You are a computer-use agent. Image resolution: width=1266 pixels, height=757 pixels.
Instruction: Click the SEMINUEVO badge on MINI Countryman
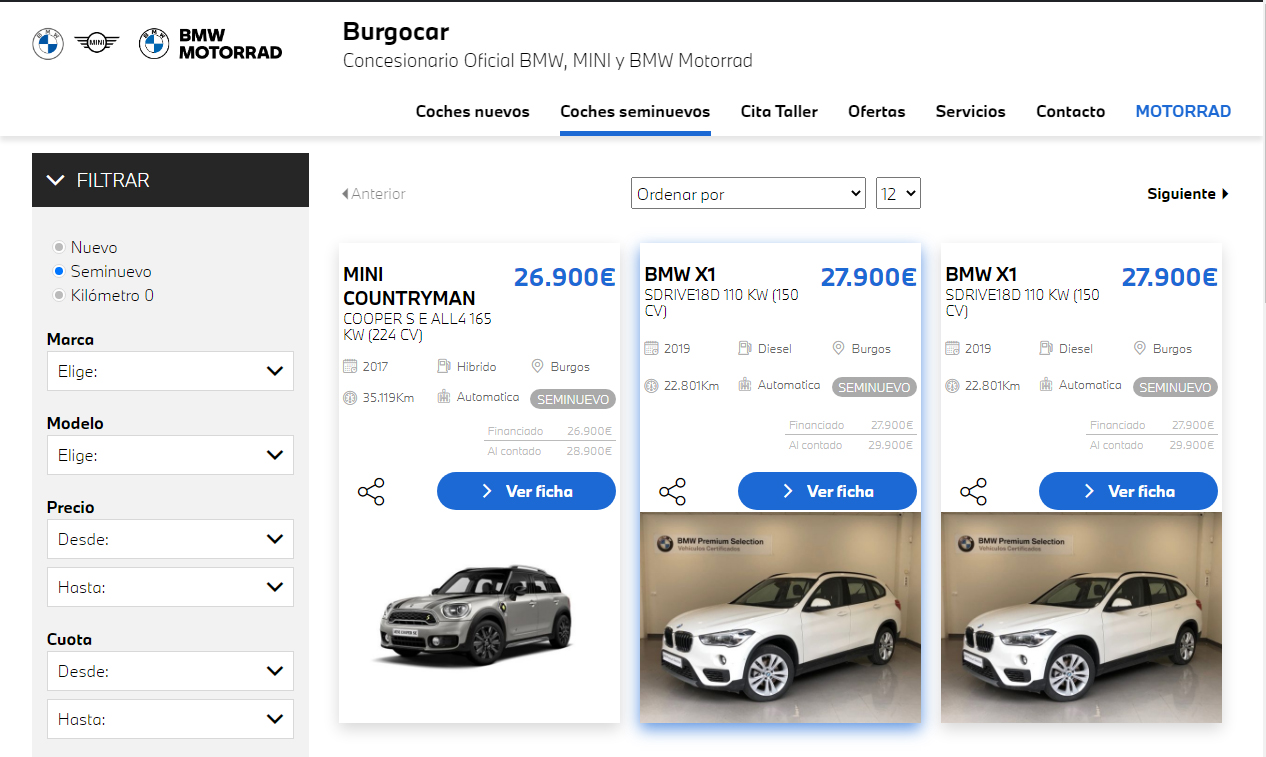(x=573, y=399)
